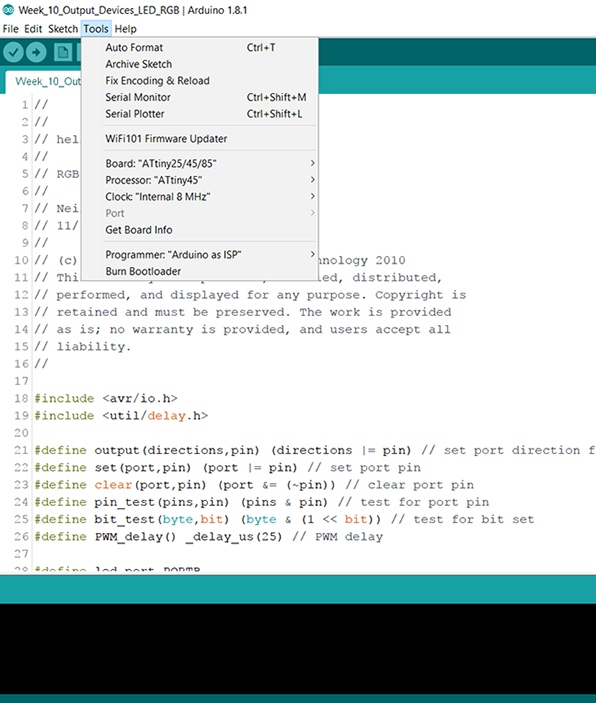Expand the Board "ATtiny25/45/85" submenu
The image size is (596, 703).
coord(200,164)
